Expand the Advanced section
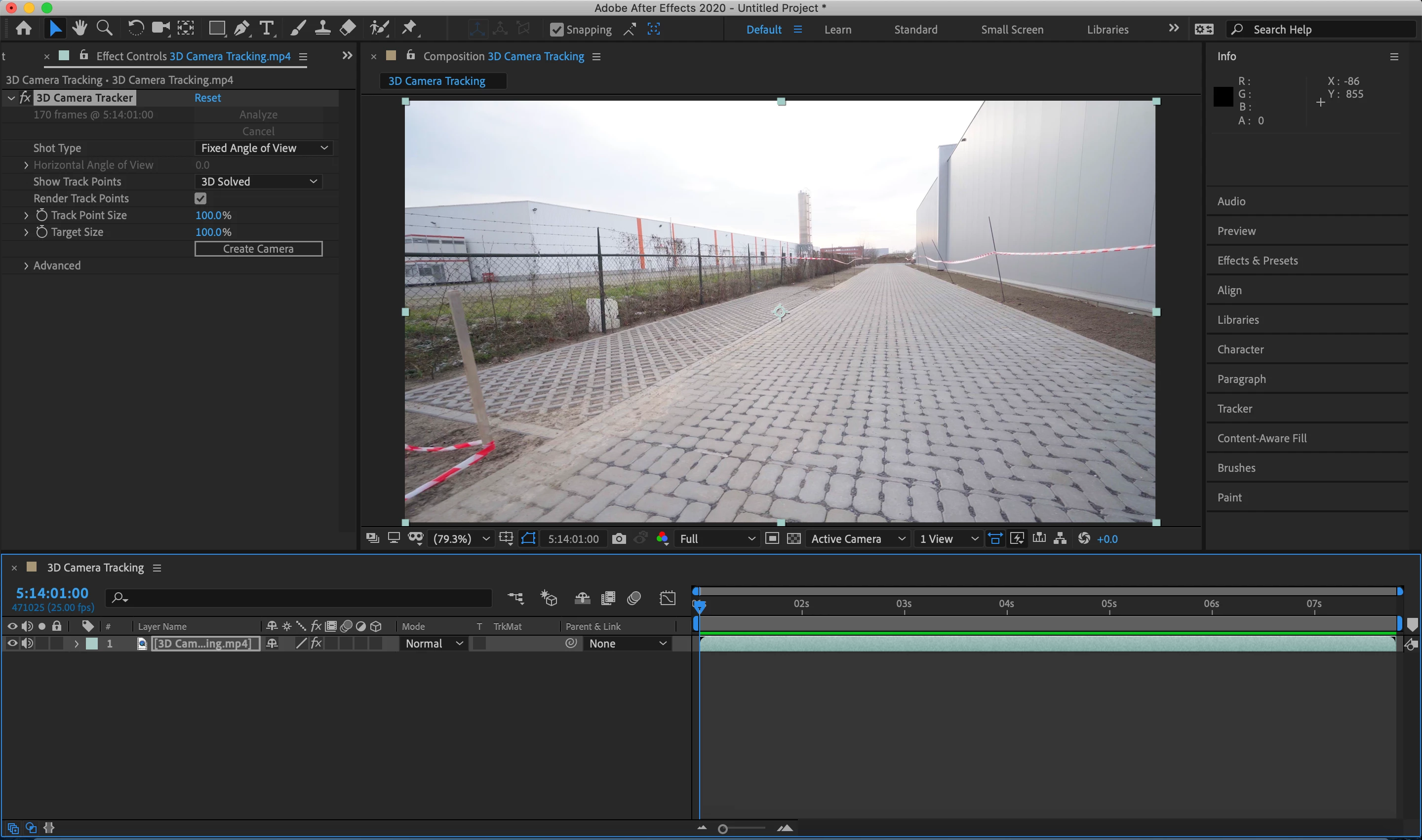This screenshot has height=840, width=1422. click(x=26, y=266)
